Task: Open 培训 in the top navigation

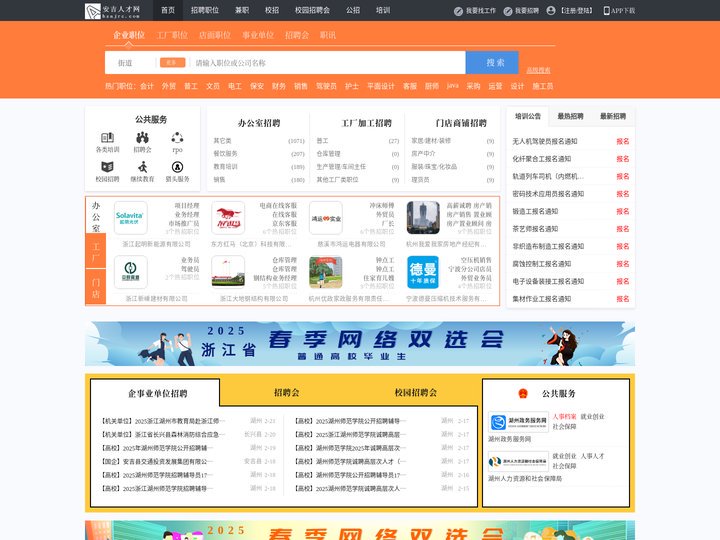Action: [x=382, y=10]
